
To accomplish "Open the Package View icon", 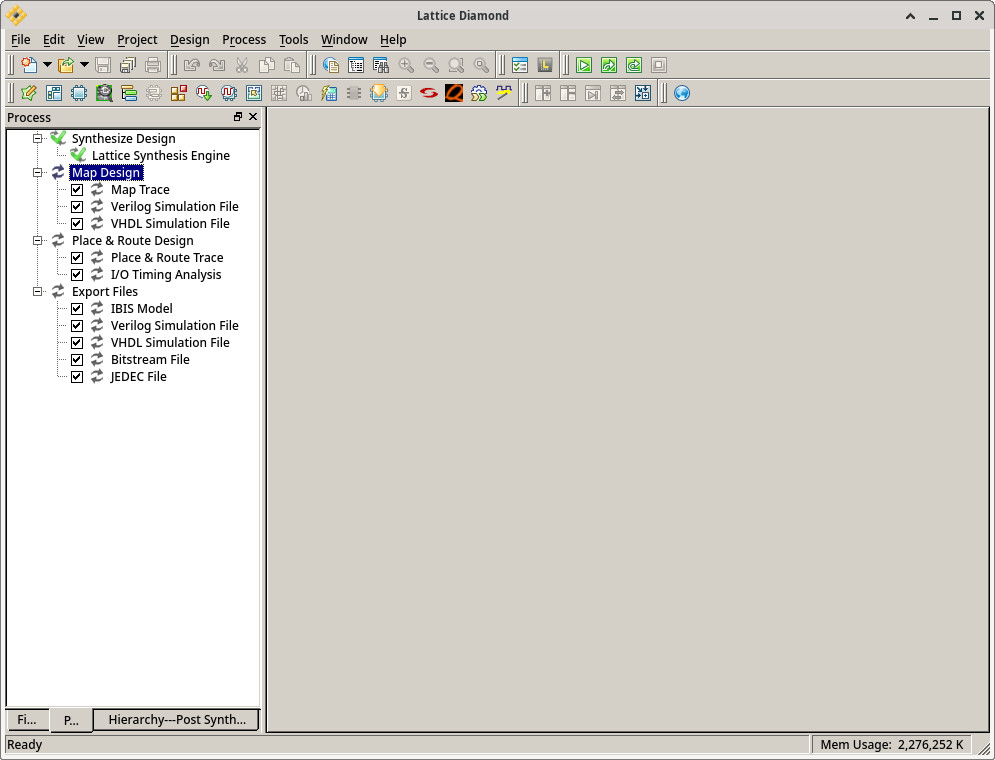I will point(54,93).
